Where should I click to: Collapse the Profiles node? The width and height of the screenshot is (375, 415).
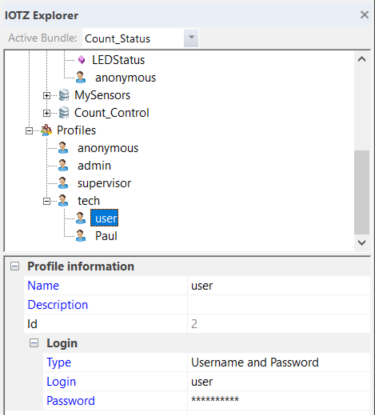coord(29,131)
